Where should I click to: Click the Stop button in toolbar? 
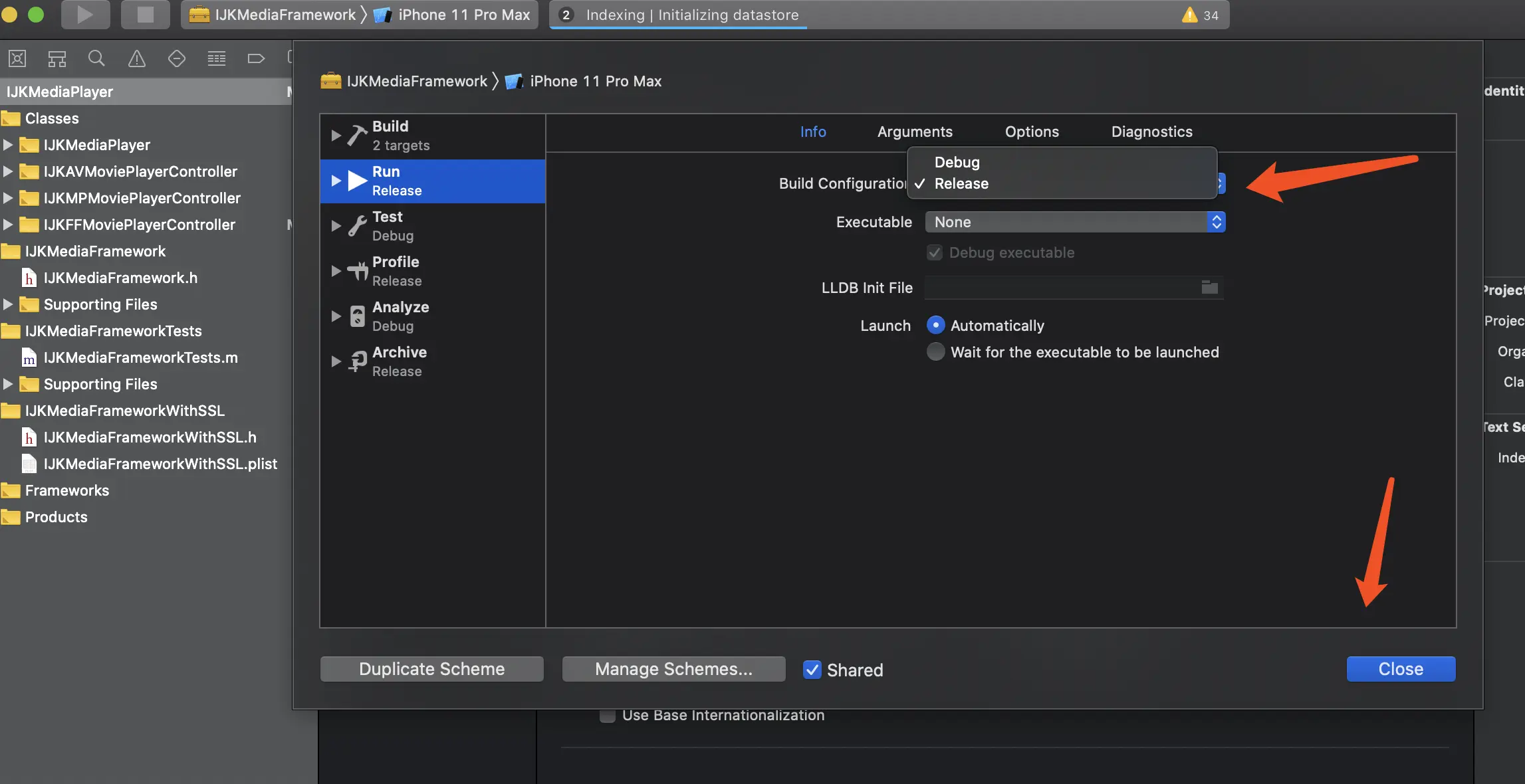145,15
